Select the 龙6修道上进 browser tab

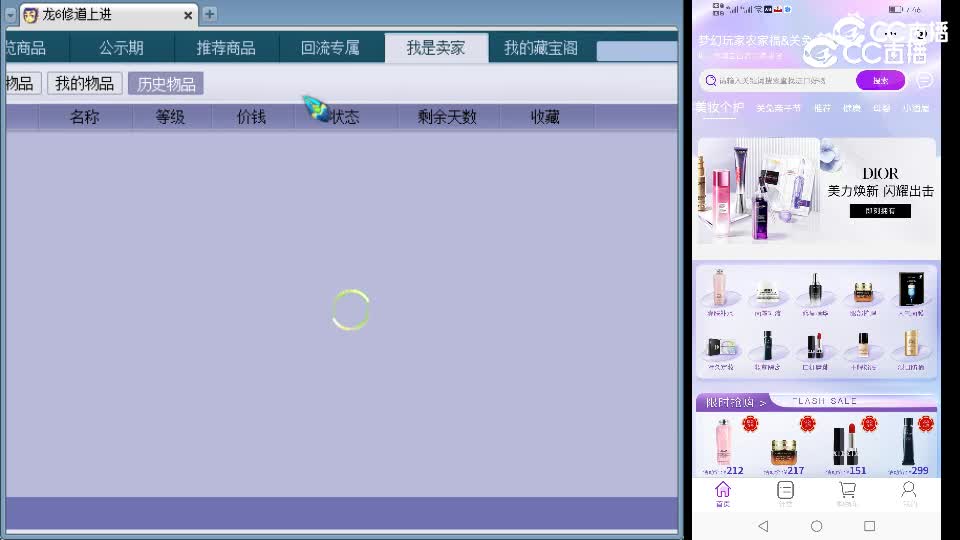[x=108, y=15]
